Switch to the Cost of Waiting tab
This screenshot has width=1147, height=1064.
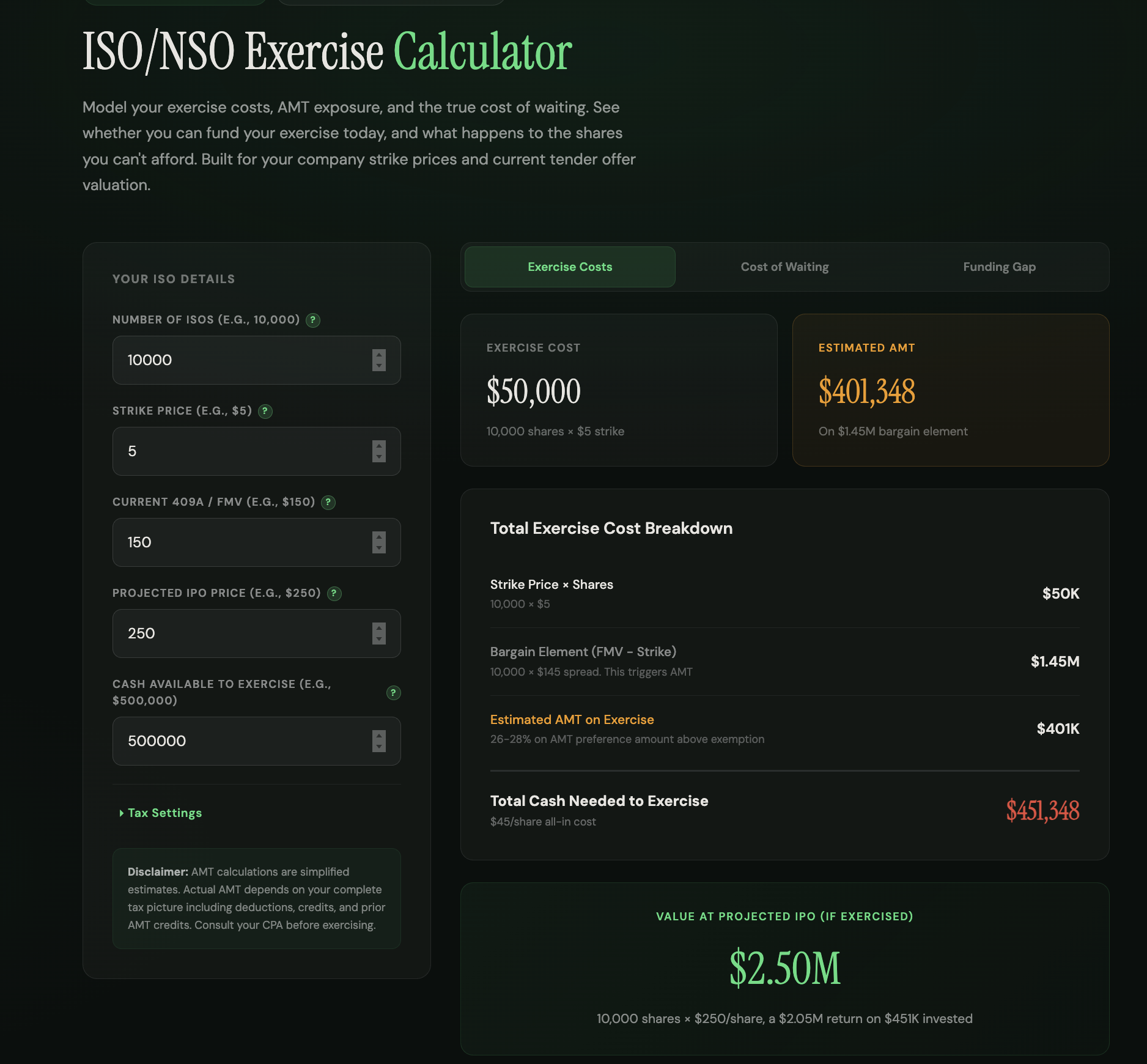784,267
